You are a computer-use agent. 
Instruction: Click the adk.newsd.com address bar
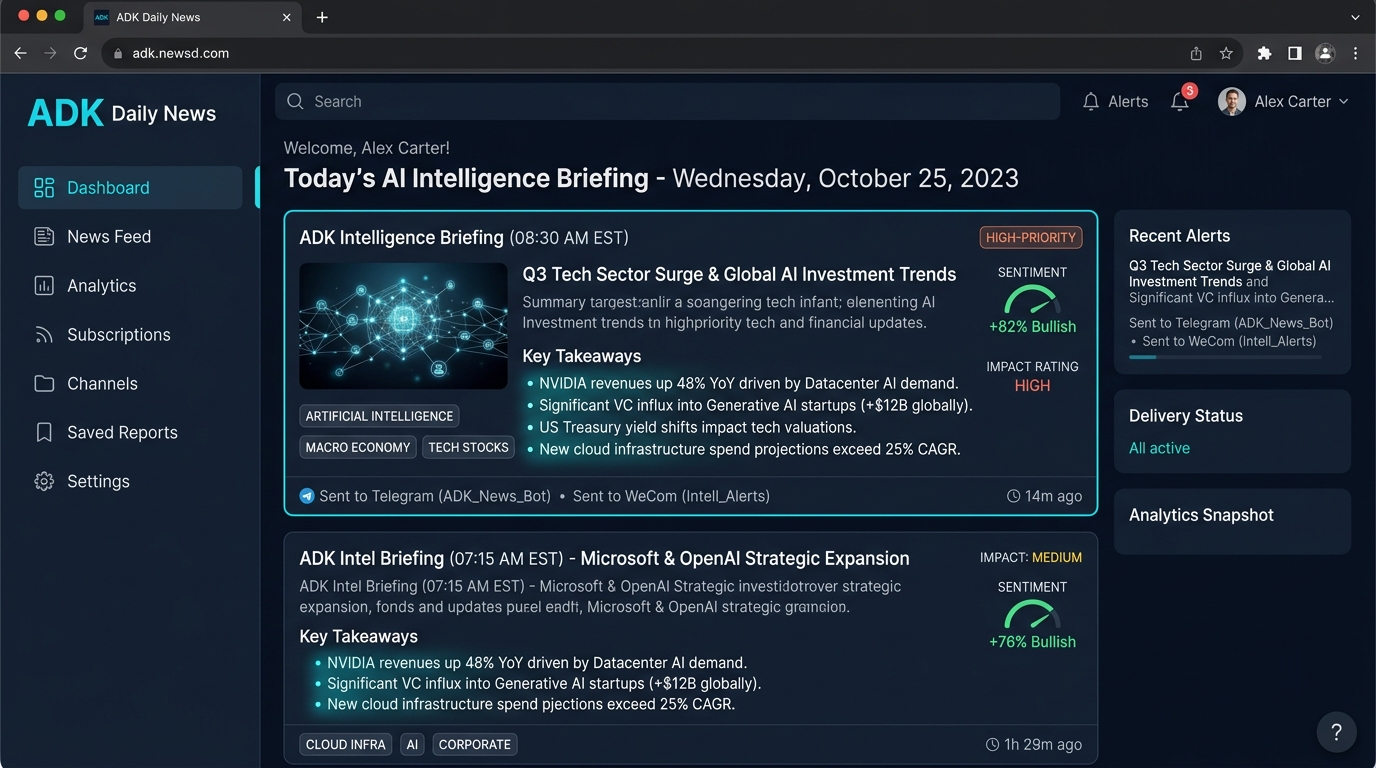tap(671, 53)
